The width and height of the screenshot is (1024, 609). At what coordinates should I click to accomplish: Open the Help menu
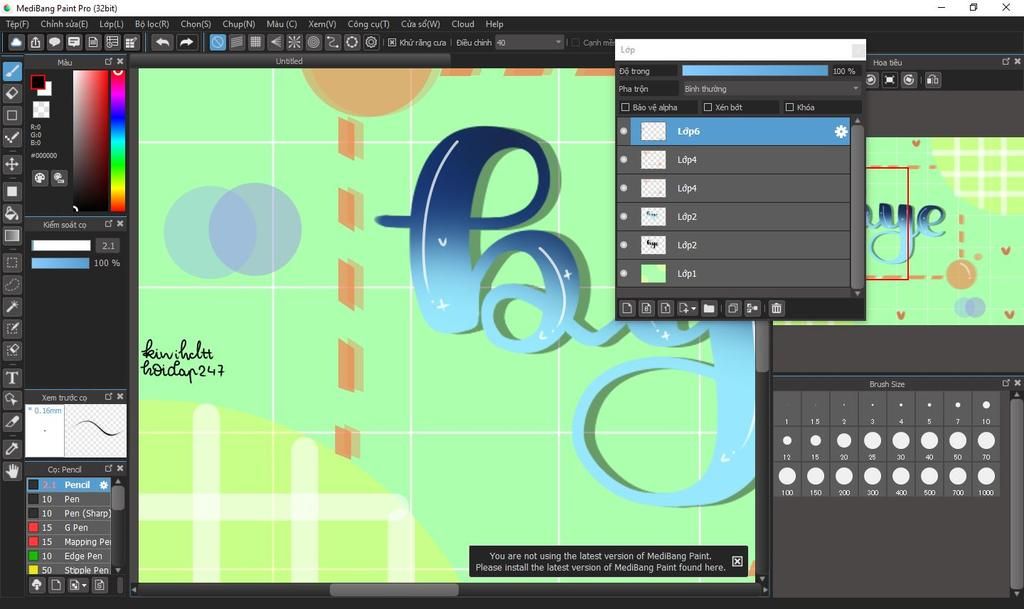point(494,24)
